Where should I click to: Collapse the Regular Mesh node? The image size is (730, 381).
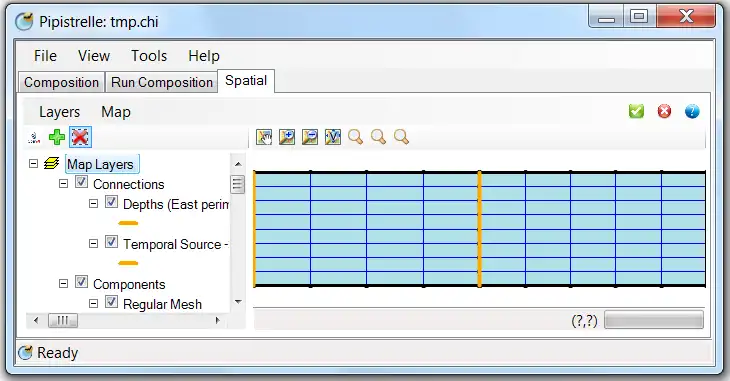click(93, 304)
